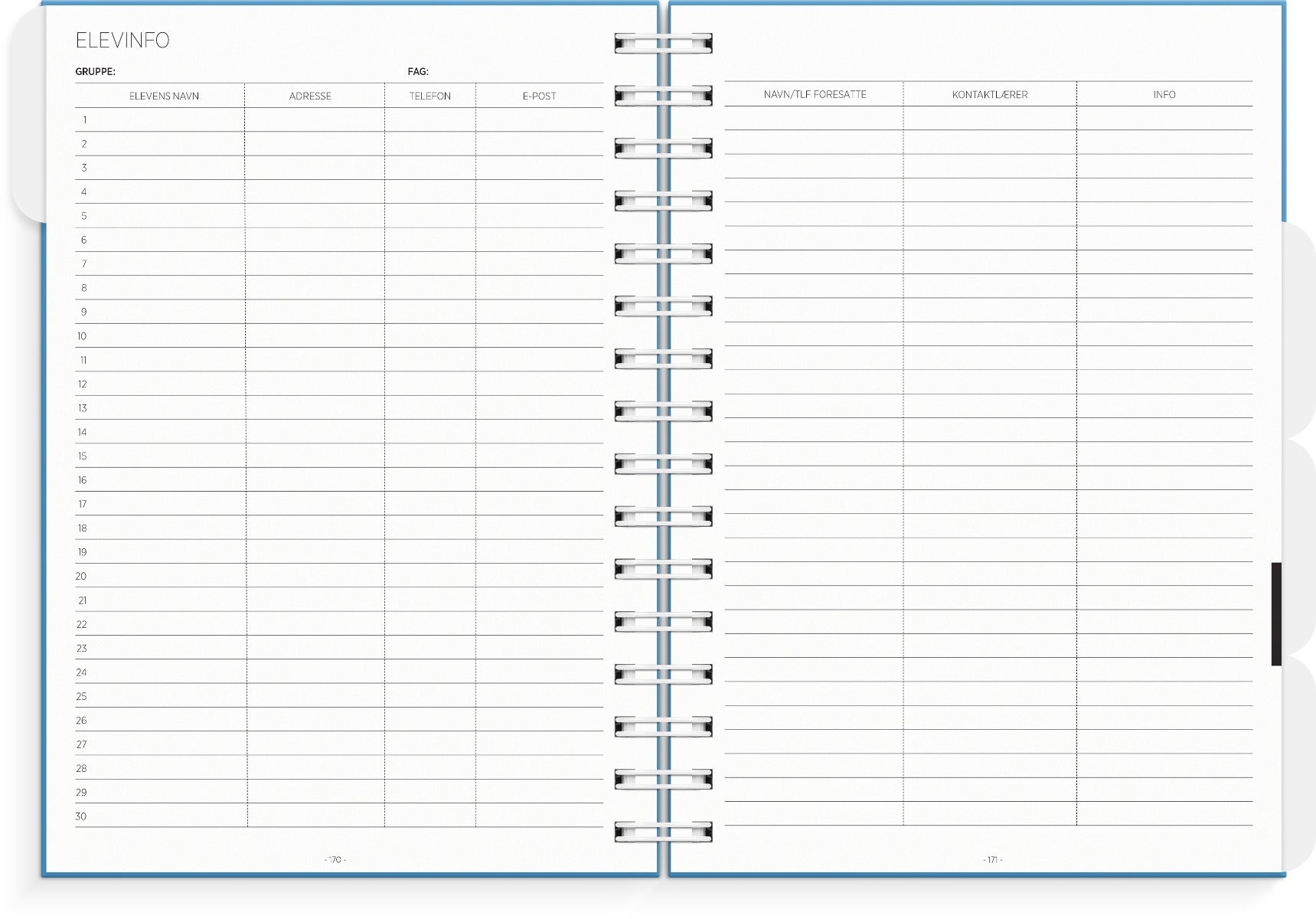Viewport: 1316px width, 919px height.
Task: Click the address cell of row 5
Action: (314, 216)
